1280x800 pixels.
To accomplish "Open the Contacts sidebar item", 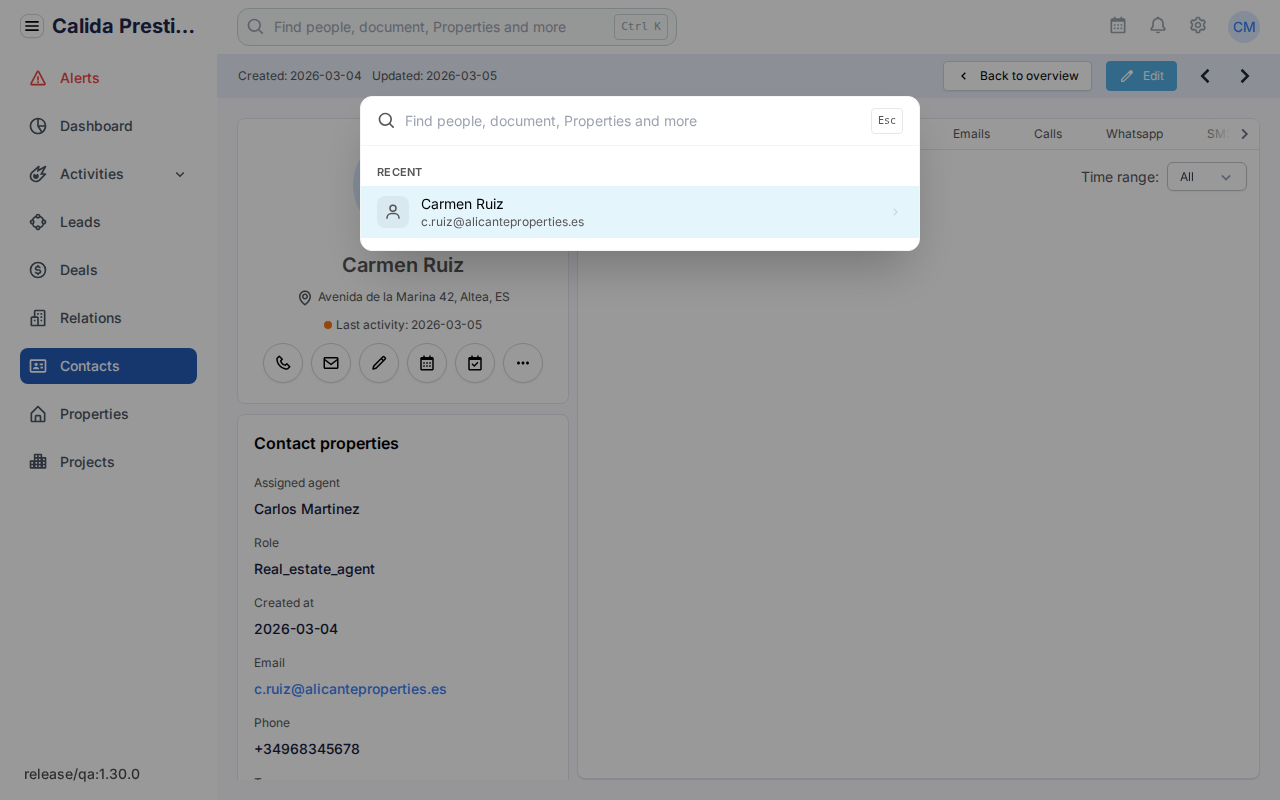I will [x=108, y=366].
